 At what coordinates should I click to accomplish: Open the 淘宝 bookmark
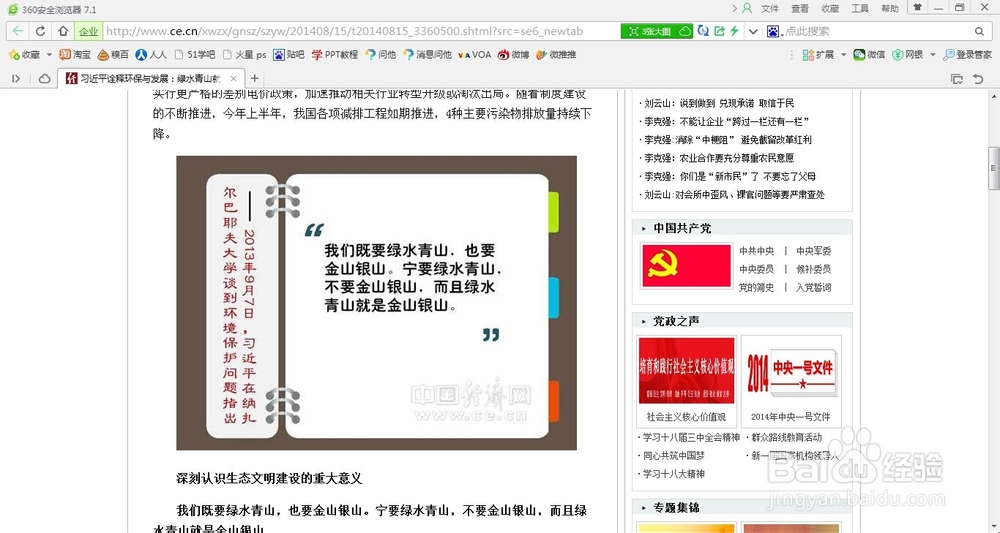pyautogui.click(x=75, y=55)
